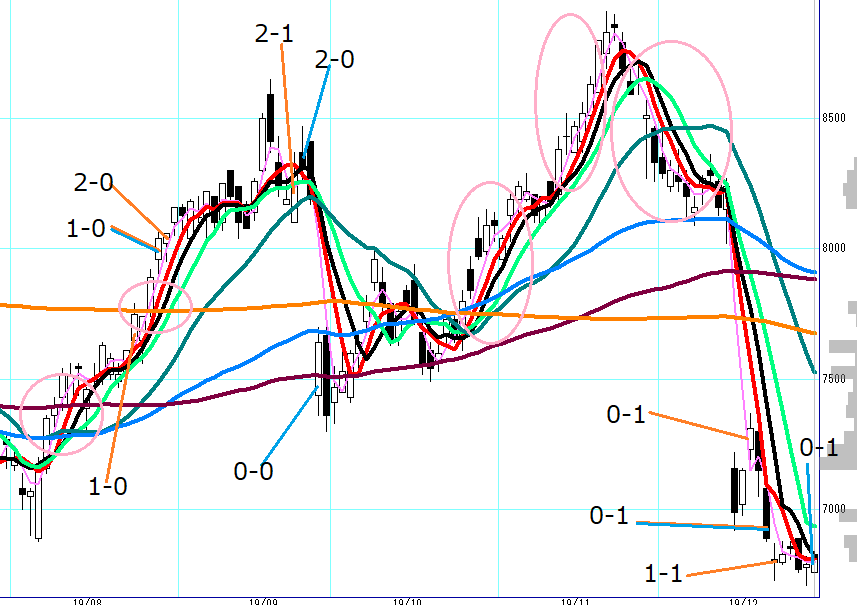The image size is (857, 605).
Task: Click the 7000 price axis label
Action: 833,508
